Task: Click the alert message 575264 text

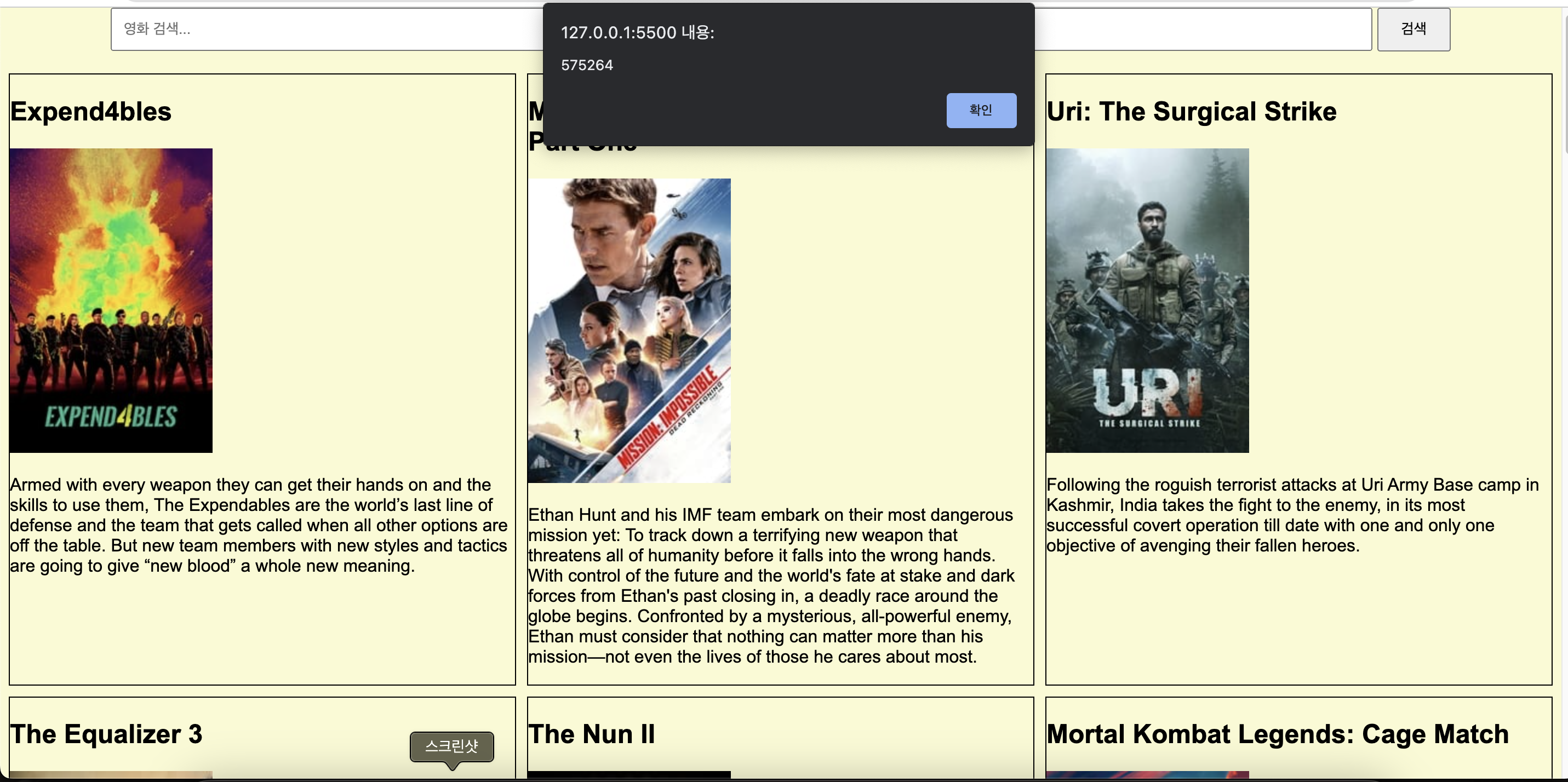Action: (587, 65)
